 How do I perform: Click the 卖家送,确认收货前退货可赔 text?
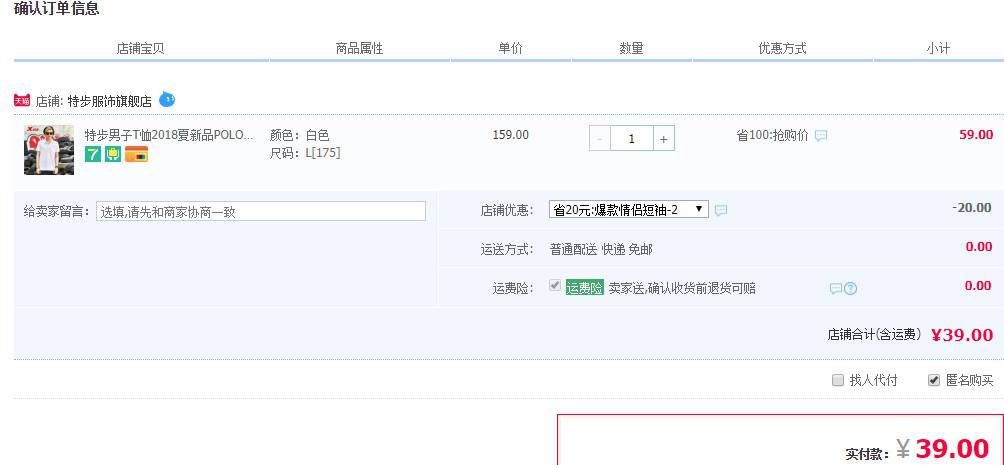click(682, 288)
